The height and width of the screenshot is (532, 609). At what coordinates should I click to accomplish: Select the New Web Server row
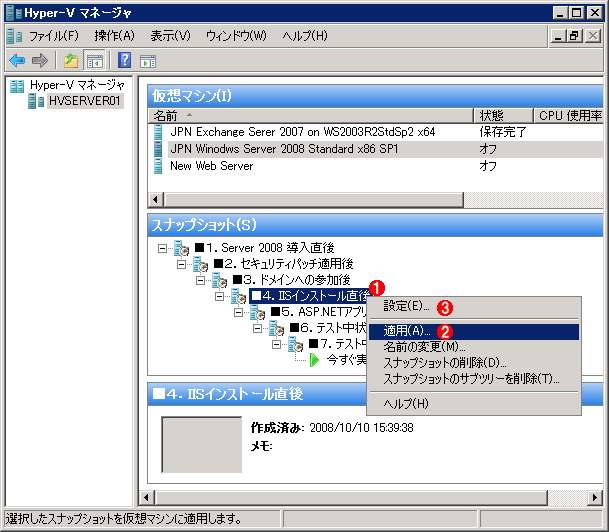(x=376, y=166)
